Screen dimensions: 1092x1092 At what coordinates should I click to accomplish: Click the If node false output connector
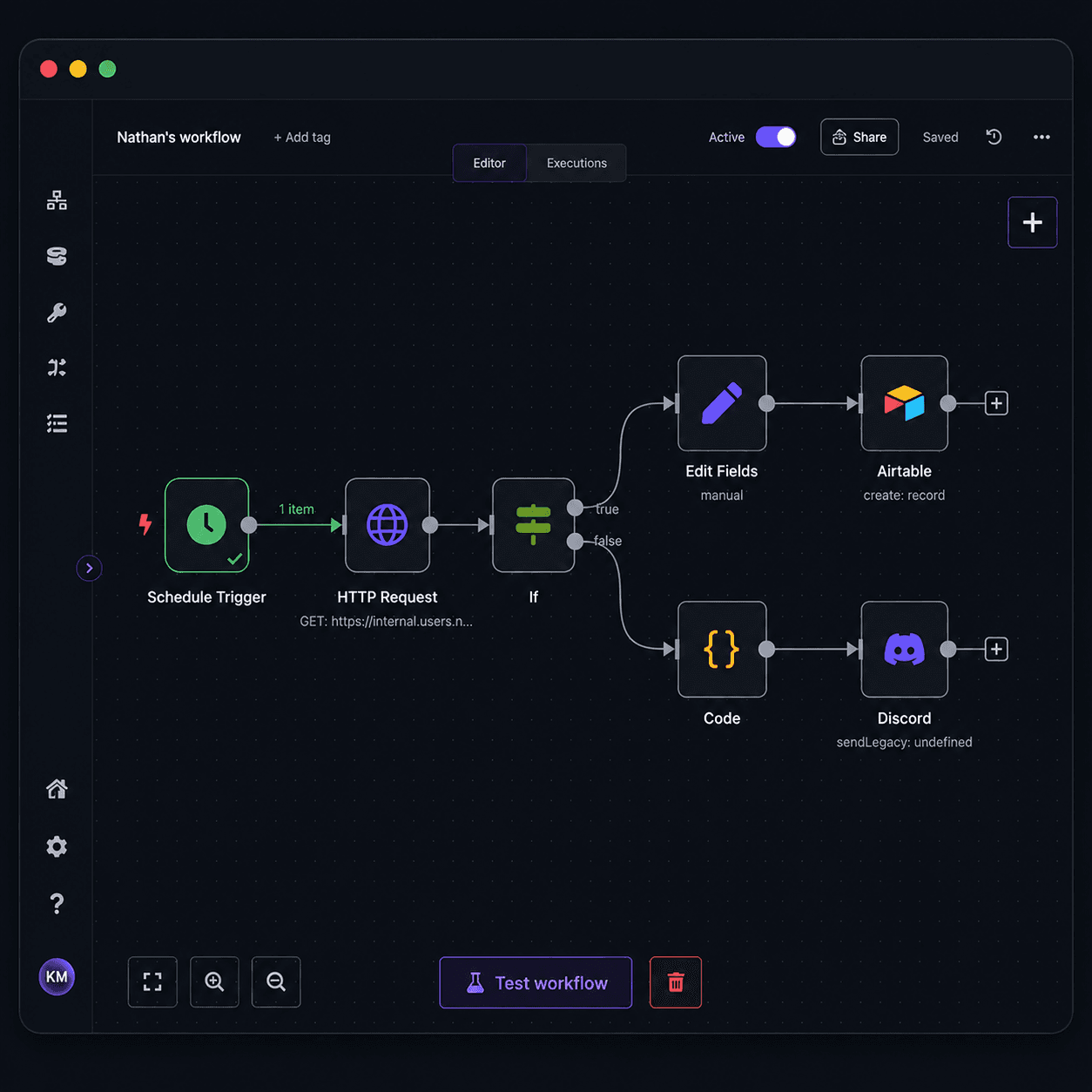575,542
